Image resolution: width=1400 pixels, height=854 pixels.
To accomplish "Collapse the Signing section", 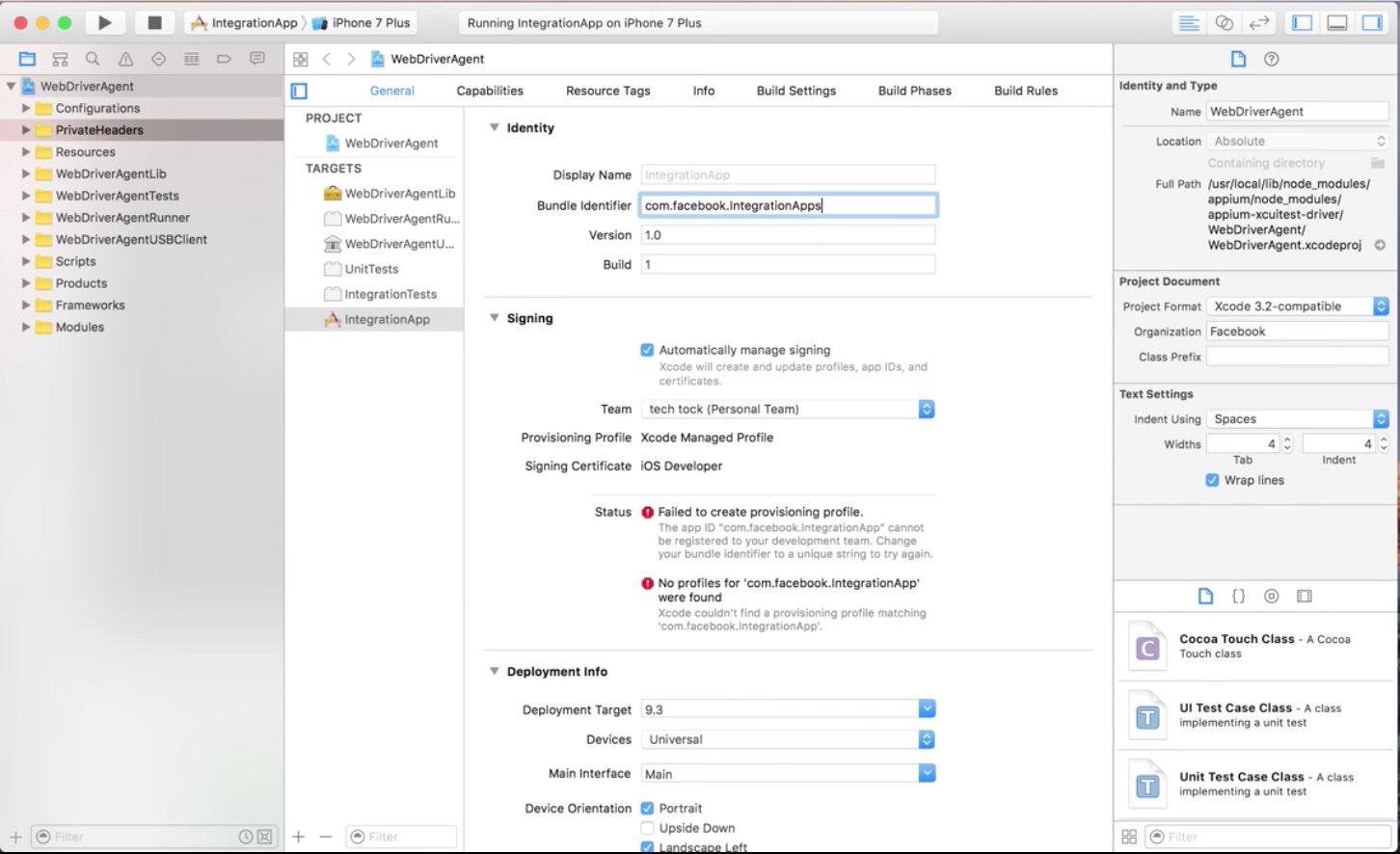I will [x=494, y=318].
